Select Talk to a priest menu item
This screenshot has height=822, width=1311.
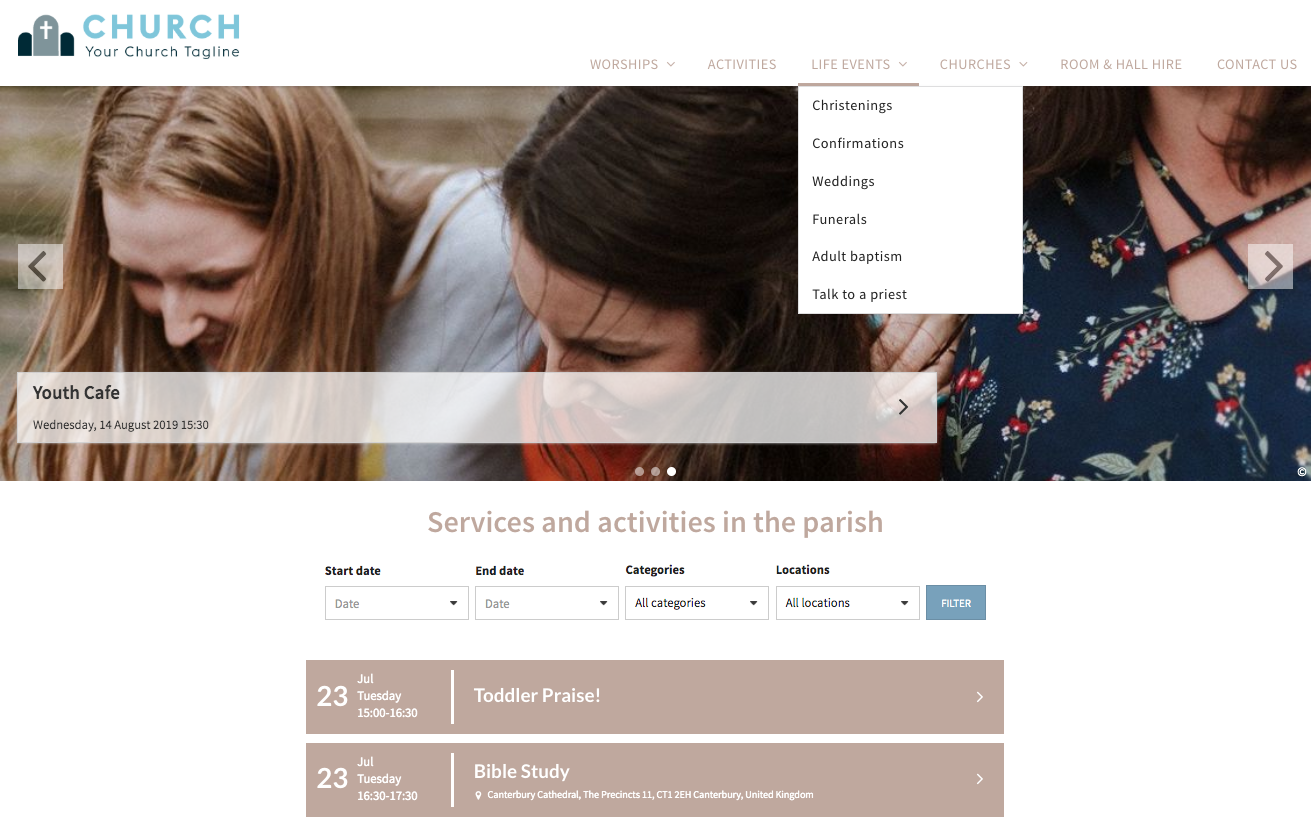(859, 294)
